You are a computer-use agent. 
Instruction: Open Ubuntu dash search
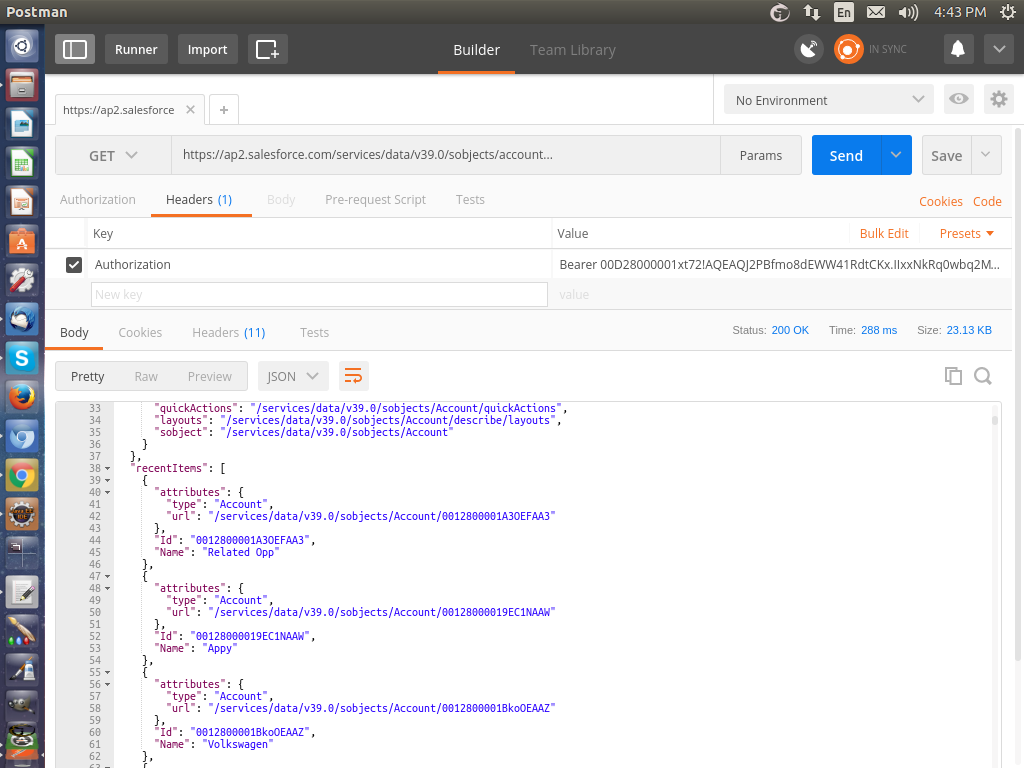[x=22, y=46]
